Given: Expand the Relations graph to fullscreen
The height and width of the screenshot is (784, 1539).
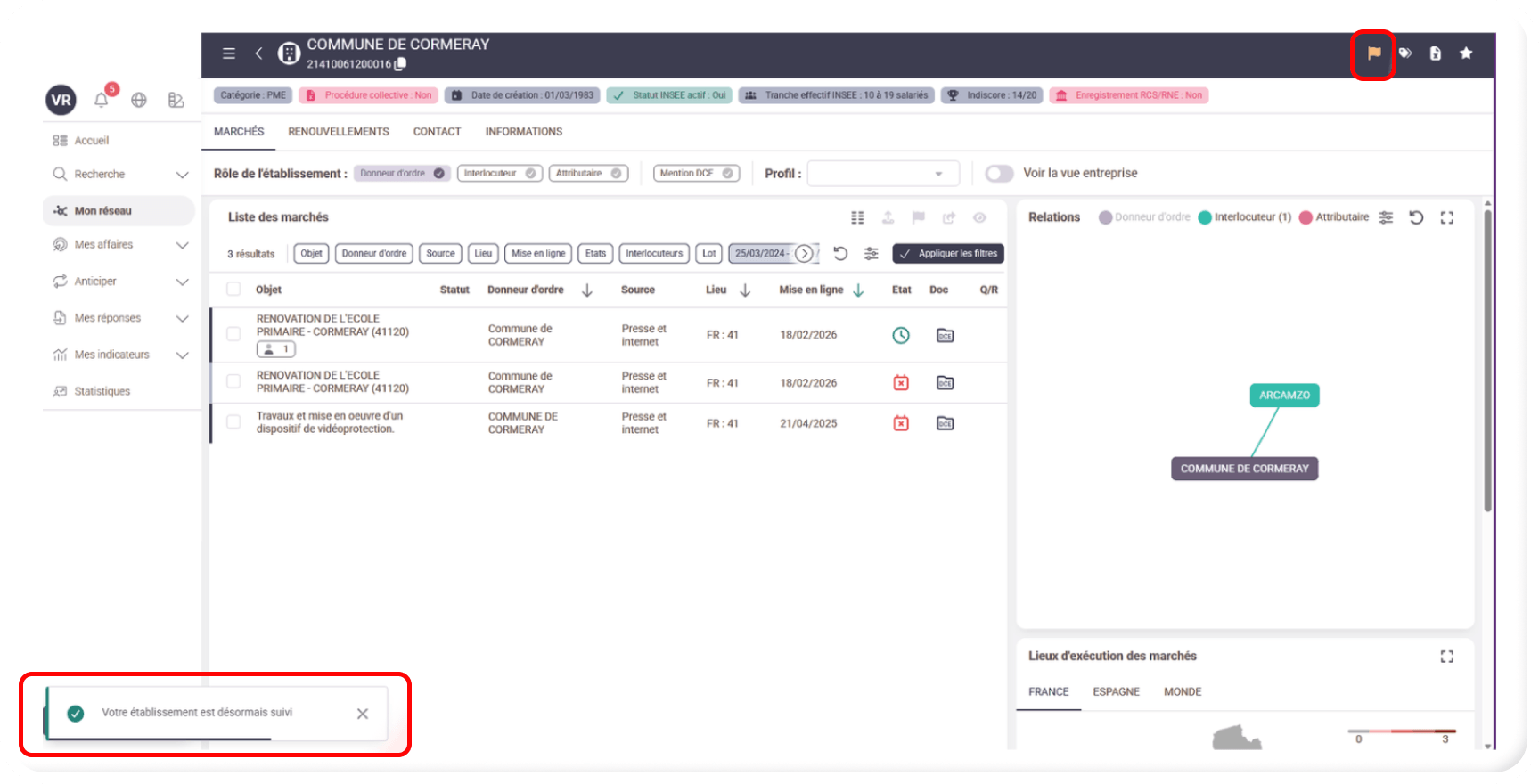Looking at the screenshot, I should [x=1446, y=217].
